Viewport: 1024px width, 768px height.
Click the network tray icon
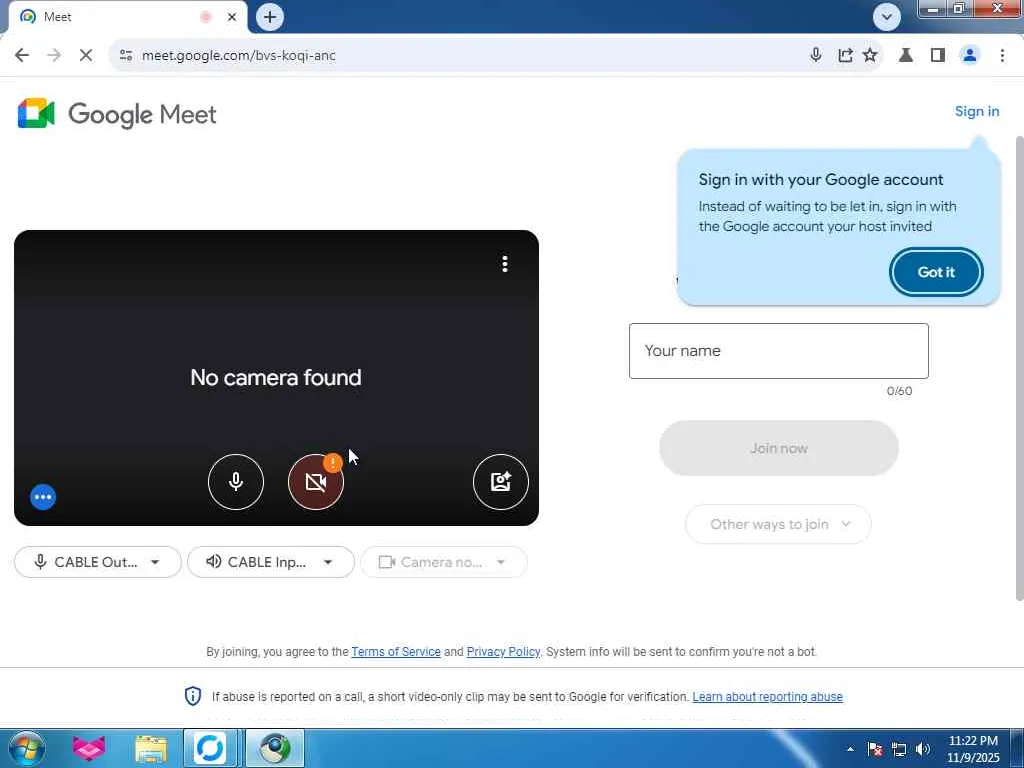pos(899,749)
